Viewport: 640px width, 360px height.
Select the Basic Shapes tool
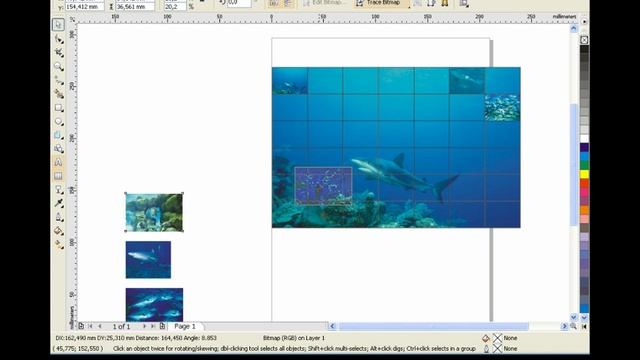point(58,149)
